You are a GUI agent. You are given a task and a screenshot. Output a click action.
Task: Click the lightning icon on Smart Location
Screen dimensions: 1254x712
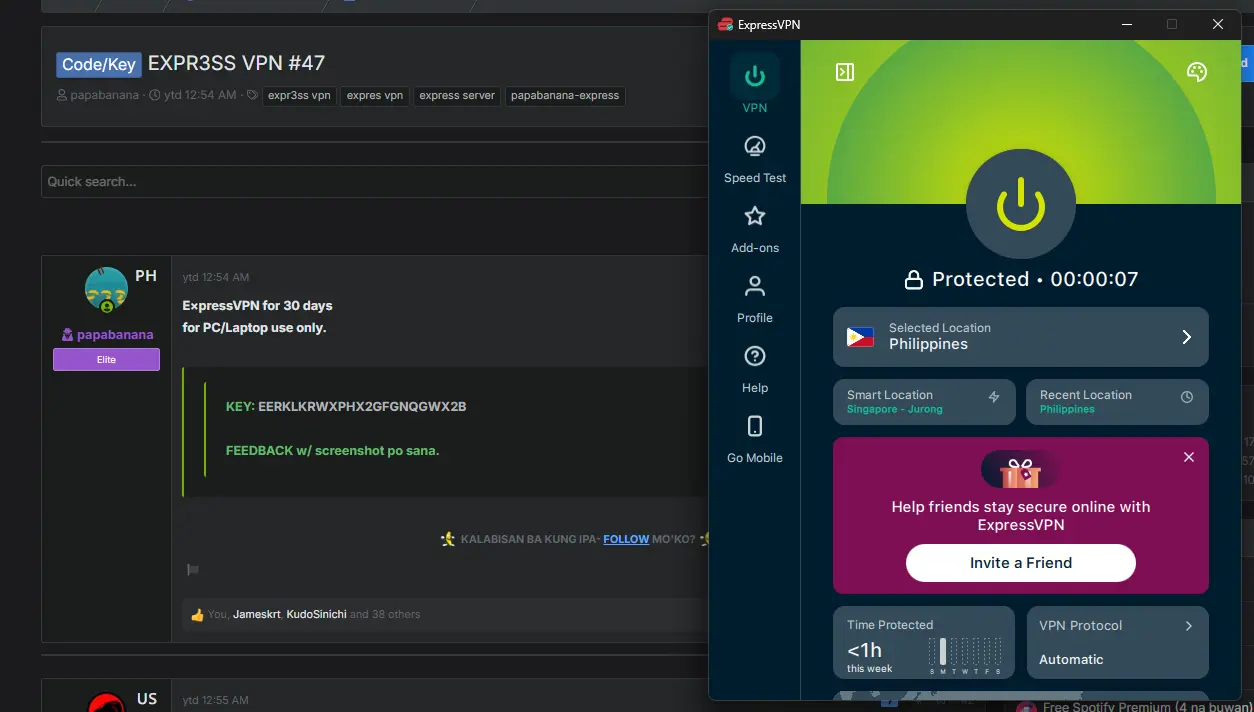[x=994, y=397]
